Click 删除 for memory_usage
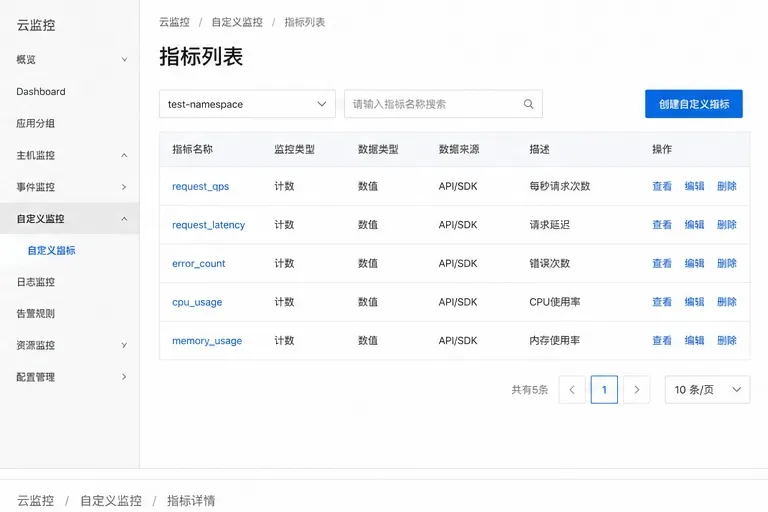This screenshot has height=512, width=768. coord(726,341)
